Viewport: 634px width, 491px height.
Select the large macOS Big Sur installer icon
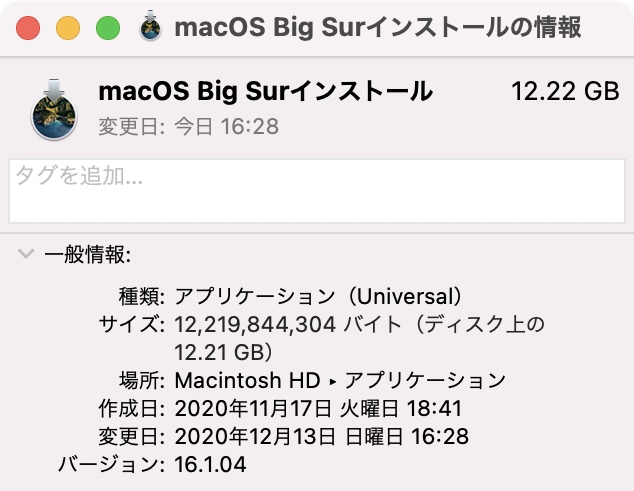(x=54, y=110)
